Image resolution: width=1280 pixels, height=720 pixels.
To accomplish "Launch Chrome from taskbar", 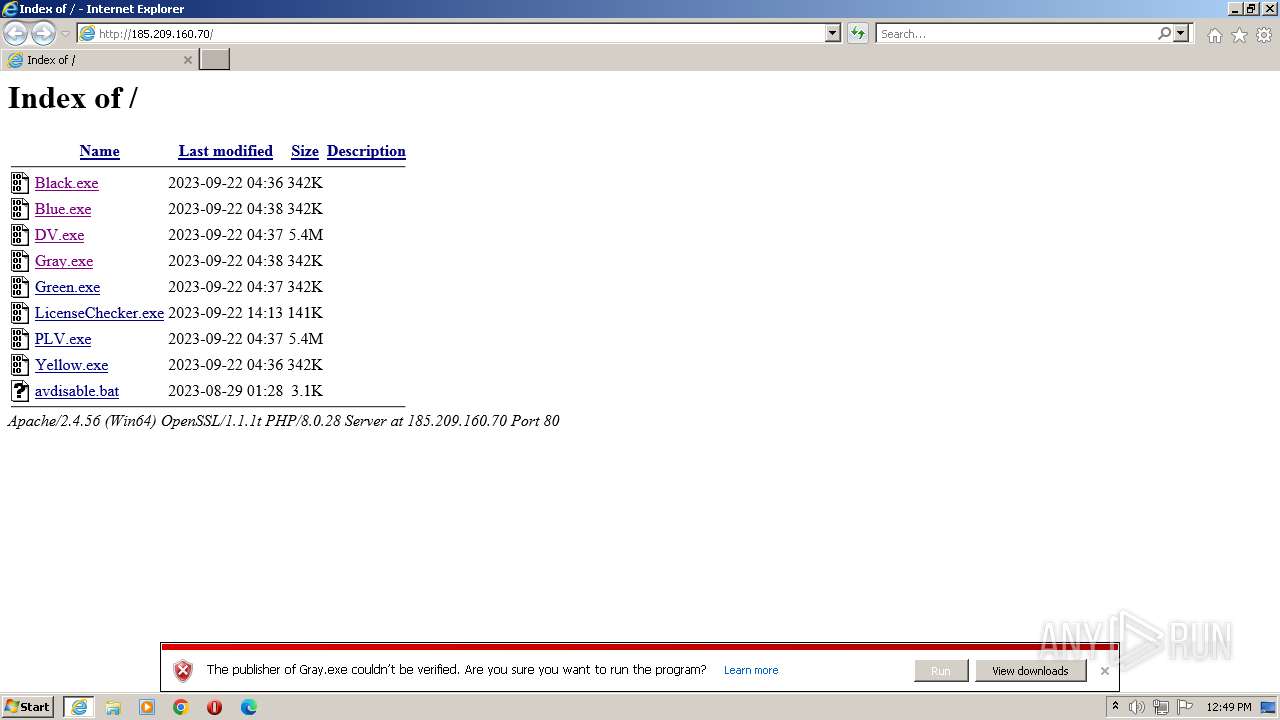I will (181, 707).
